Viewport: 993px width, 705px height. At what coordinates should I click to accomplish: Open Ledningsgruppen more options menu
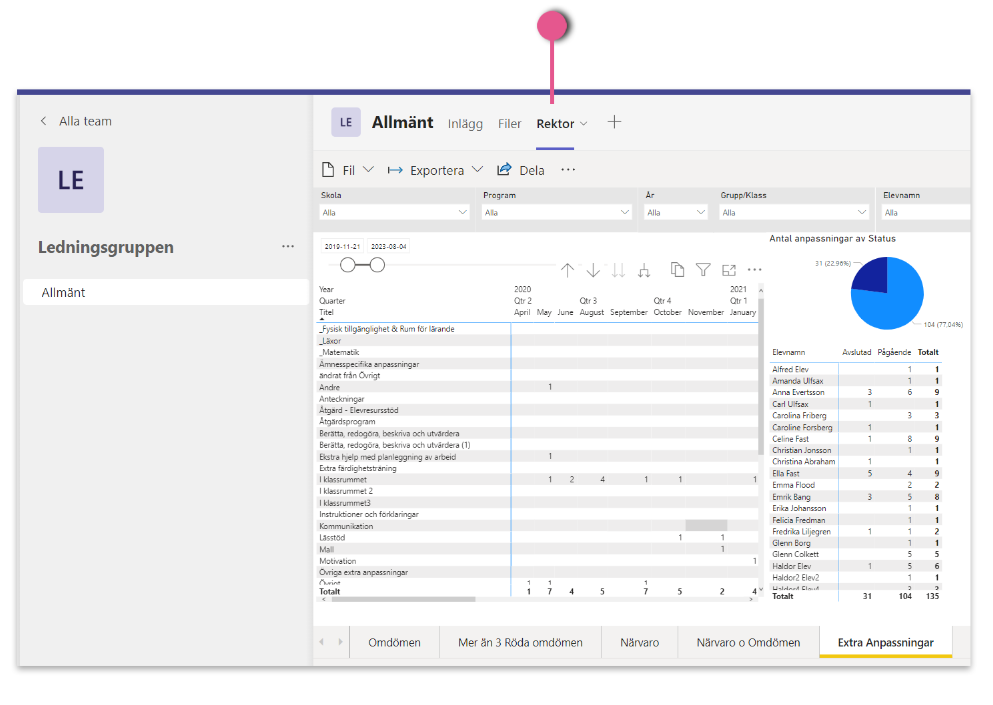coord(288,246)
